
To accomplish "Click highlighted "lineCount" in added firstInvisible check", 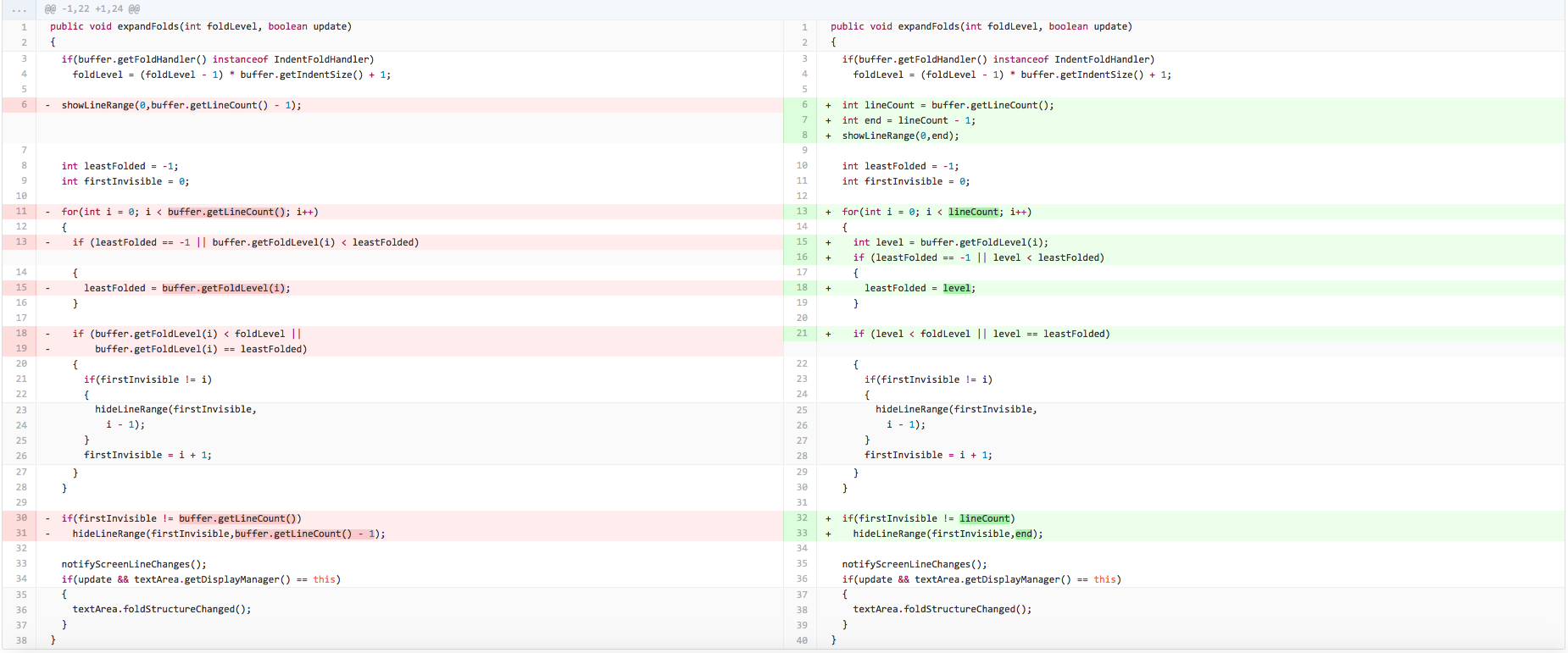I will [984, 518].
